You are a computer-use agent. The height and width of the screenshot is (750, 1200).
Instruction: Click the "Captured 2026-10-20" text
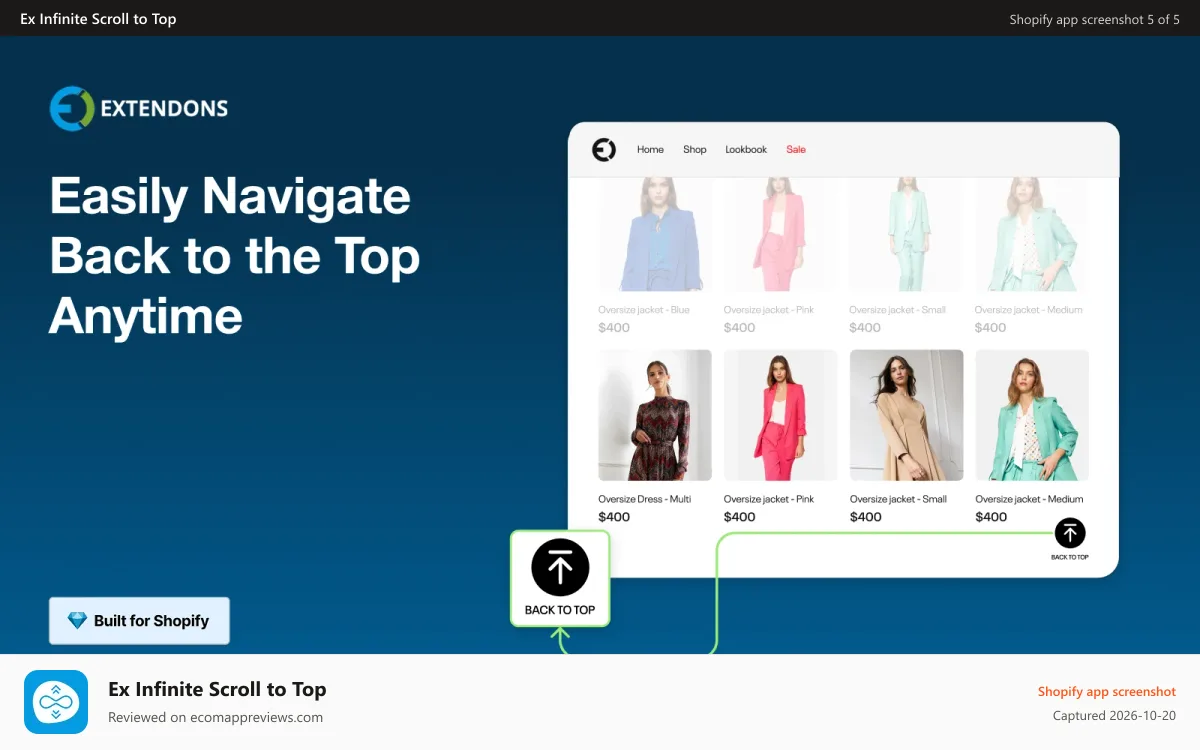coord(1115,716)
